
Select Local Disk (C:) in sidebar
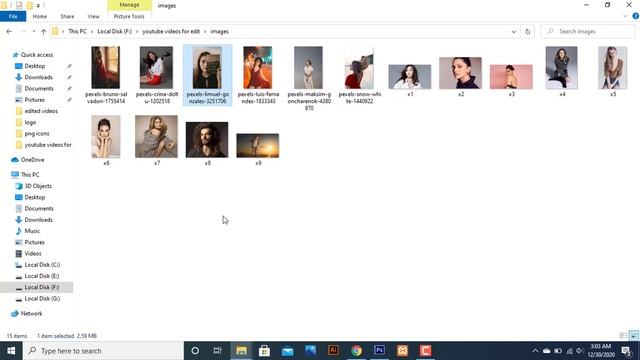click(x=42, y=265)
